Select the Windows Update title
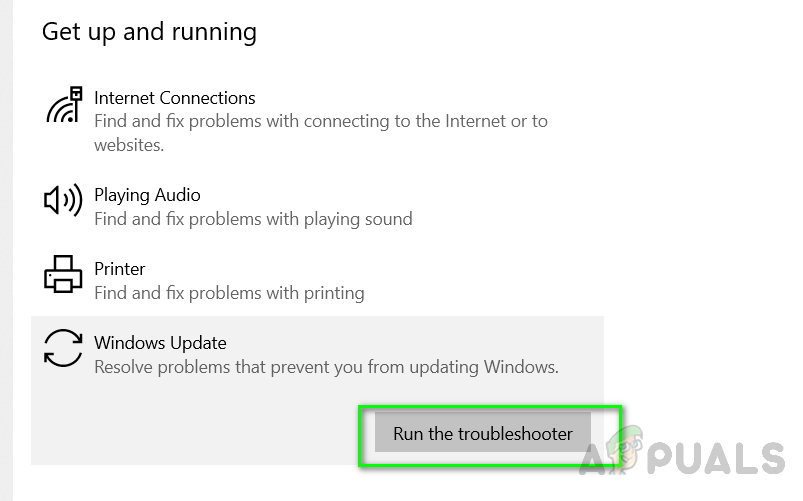Screen dimensions: 803x501 pyautogui.click(x=160, y=343)
